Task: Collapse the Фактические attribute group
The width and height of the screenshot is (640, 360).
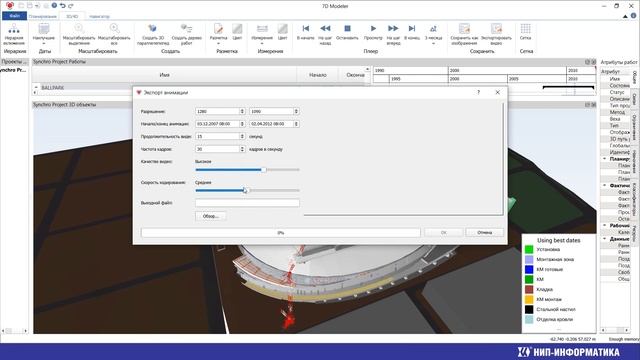Action: [604, 185]
